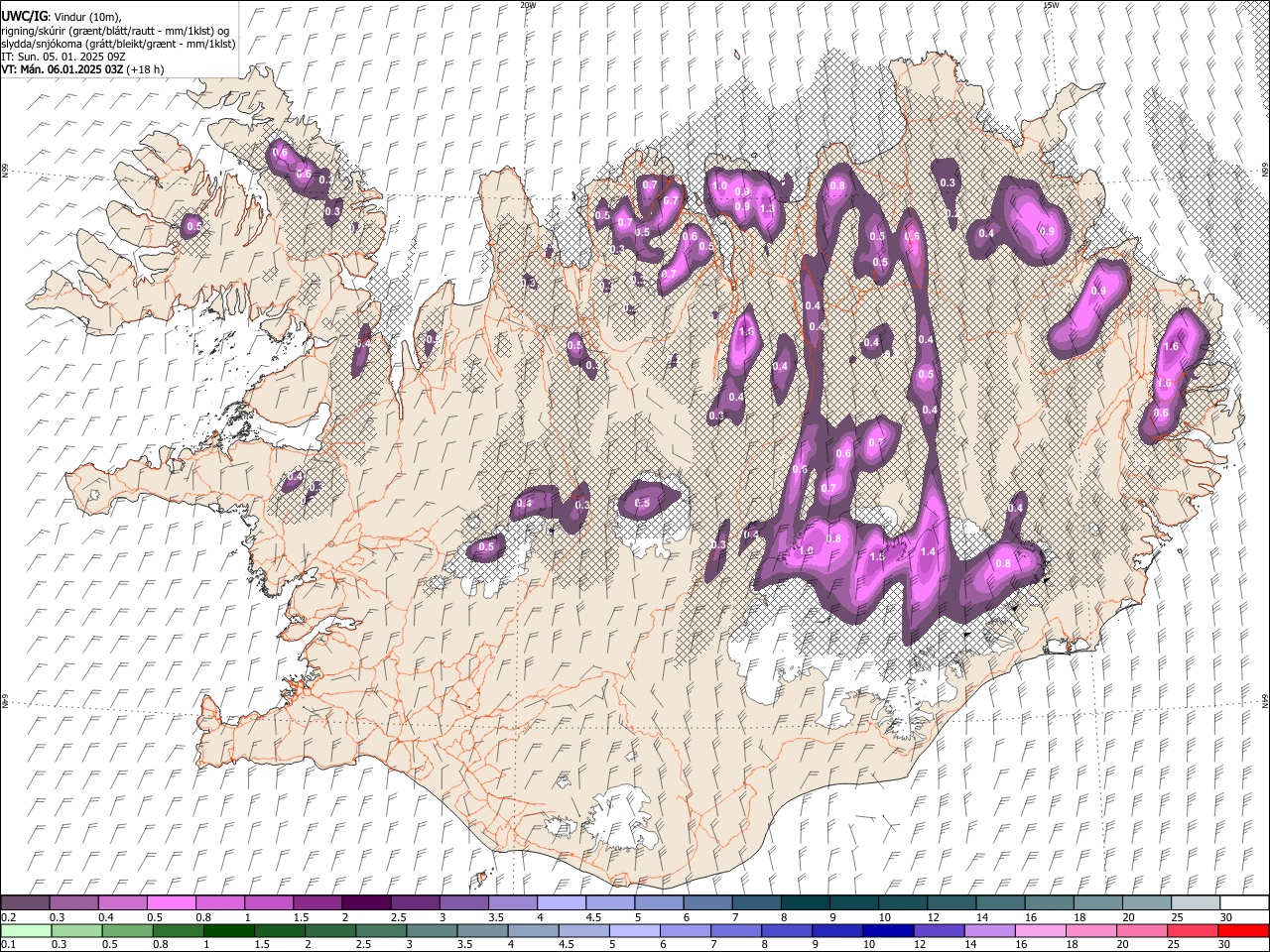Click the 'IT: Sun. 05. 01. 2025 09Z' line
This screenshot has height=952, width=1270.
coord(63,57)
